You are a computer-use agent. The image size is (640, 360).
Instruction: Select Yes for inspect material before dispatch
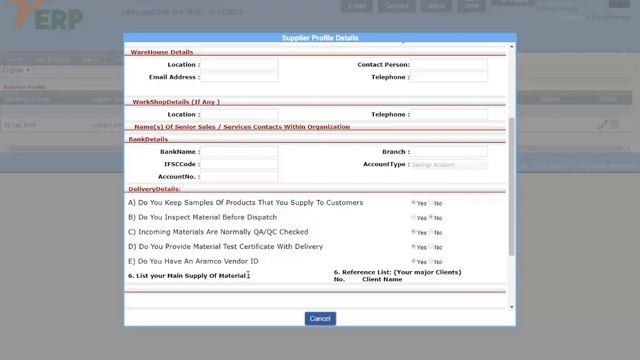(x=413, y=217)
